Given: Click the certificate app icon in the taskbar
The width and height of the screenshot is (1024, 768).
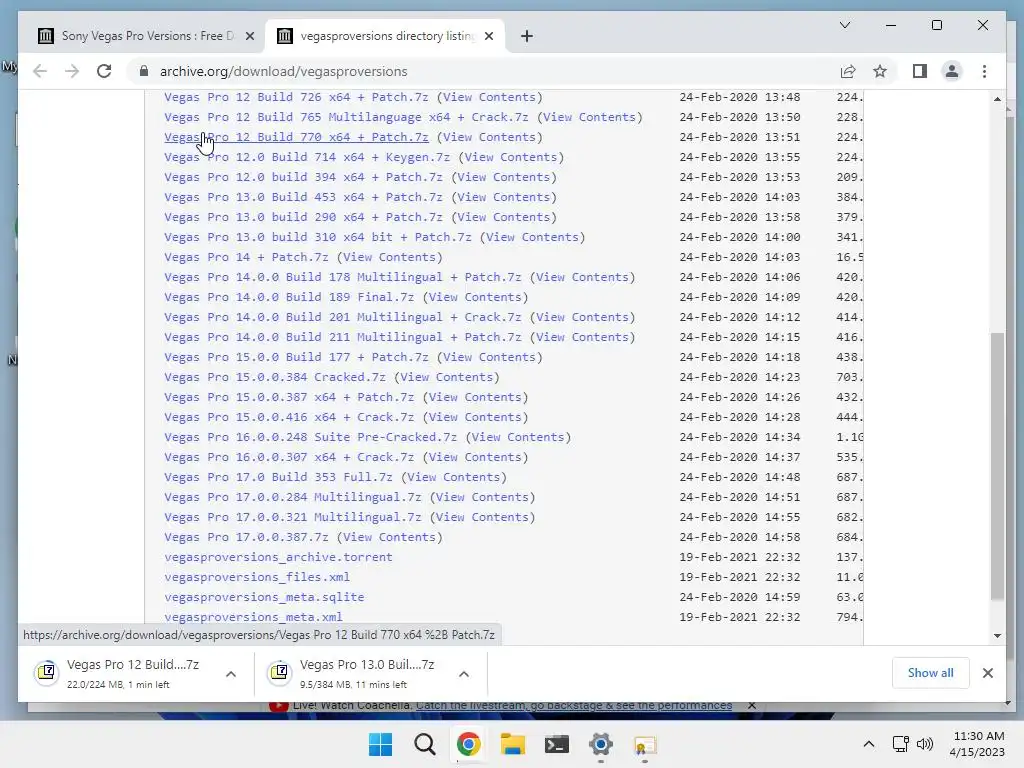Looking at the screenshot, I should [x=645, y=745].
